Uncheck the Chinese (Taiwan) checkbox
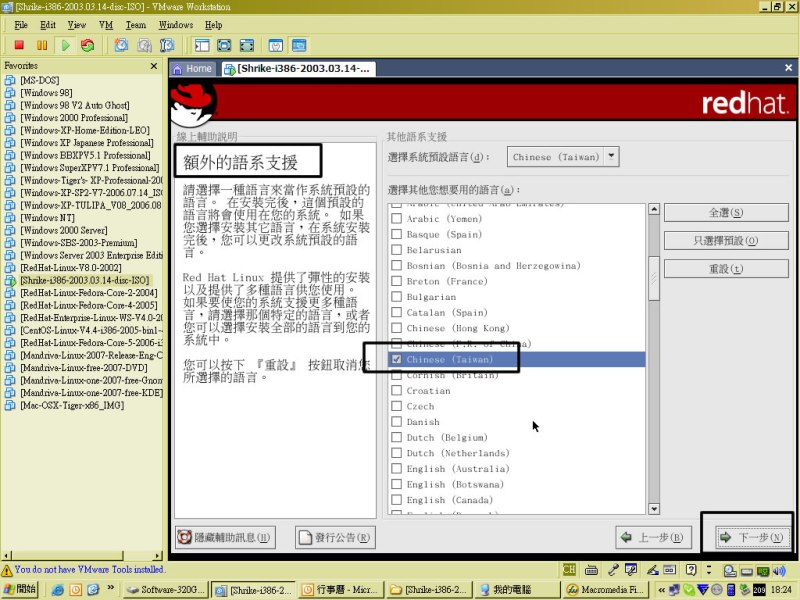The image size is (800, 600). click(x=396, y=359)
